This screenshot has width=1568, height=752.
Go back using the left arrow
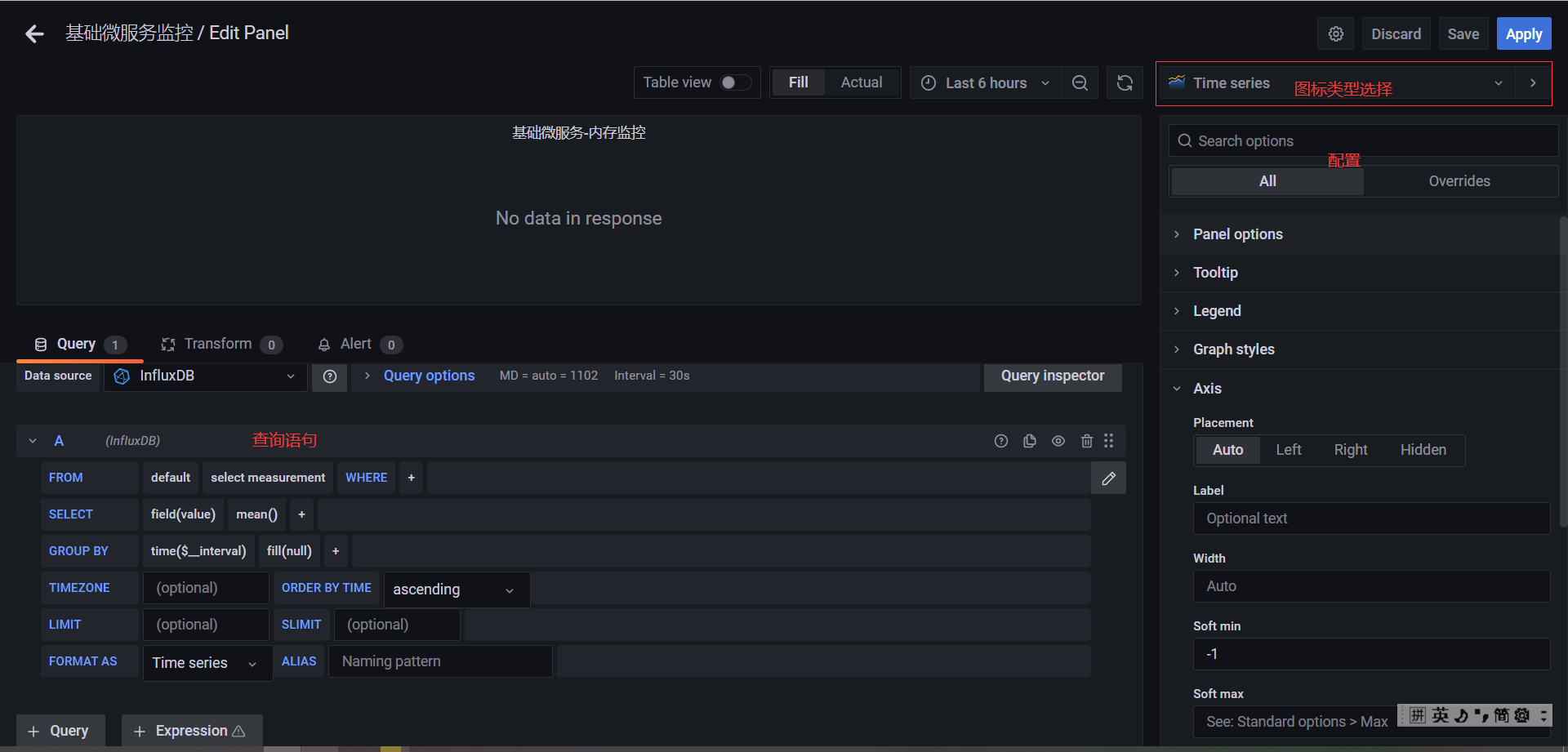pyautogui.click(x=34, y=33)
